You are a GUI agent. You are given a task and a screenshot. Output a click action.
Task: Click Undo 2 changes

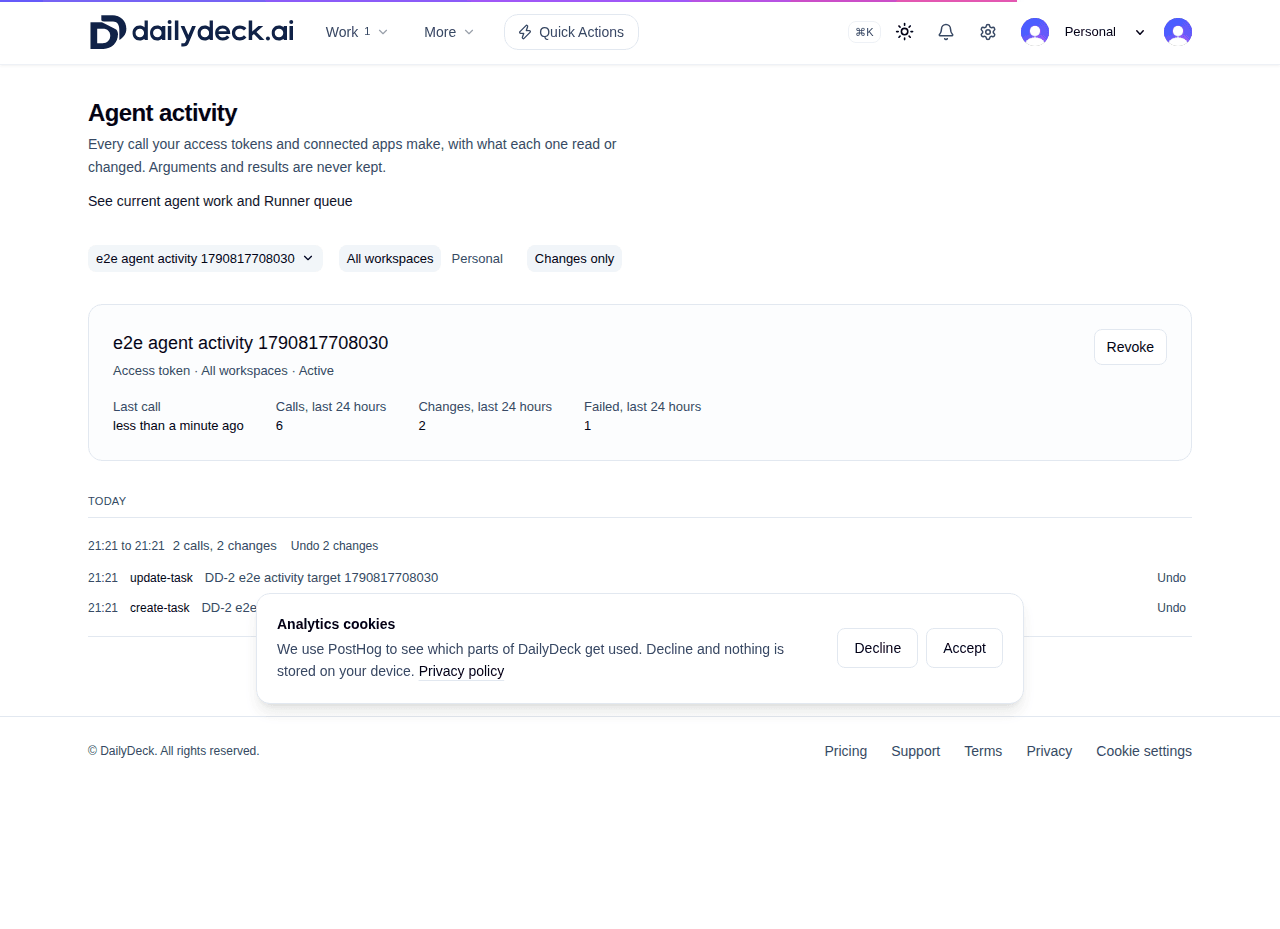[x=334, y=546]
